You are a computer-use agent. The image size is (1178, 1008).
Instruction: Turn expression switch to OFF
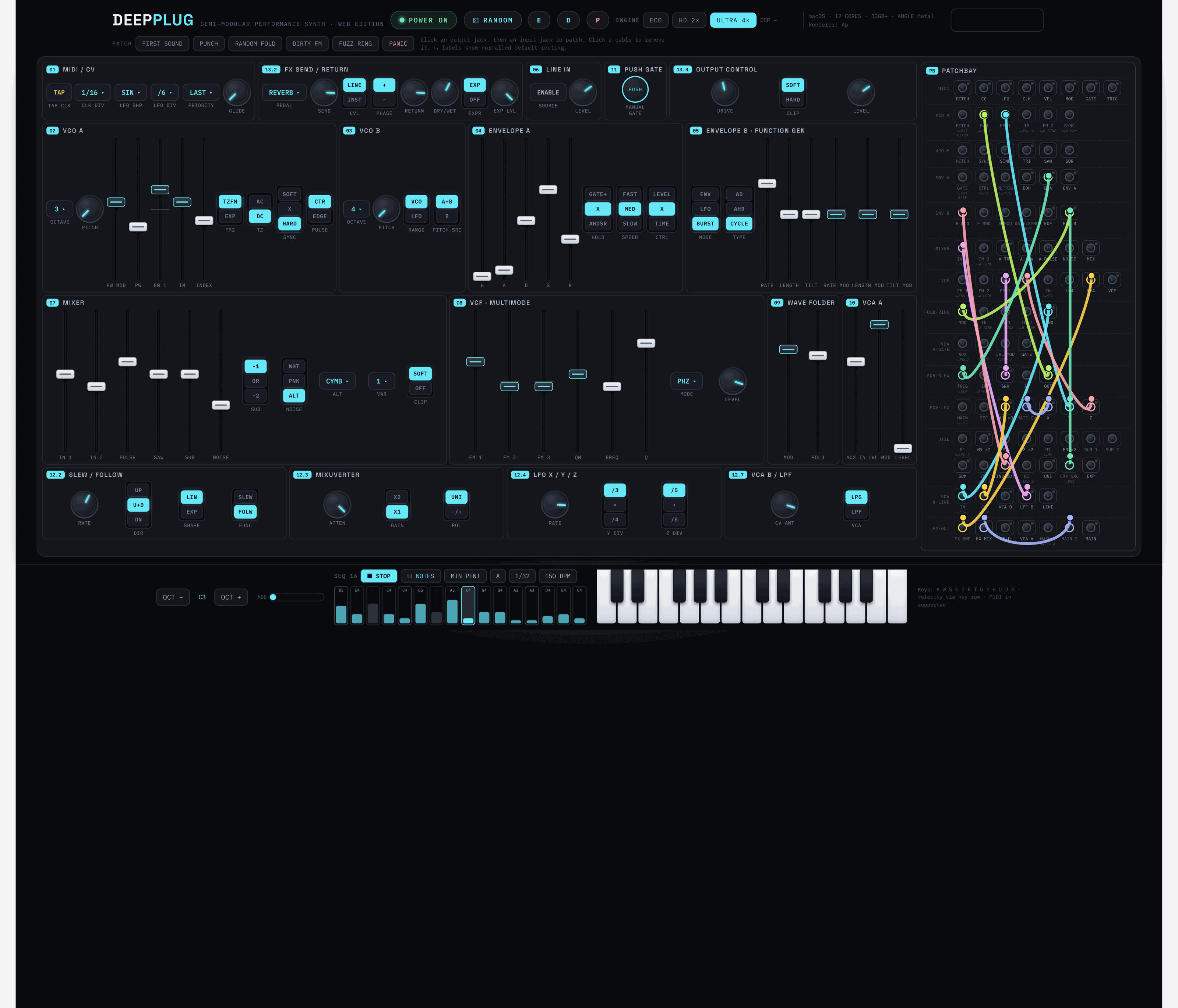click(x=475, y=99)
